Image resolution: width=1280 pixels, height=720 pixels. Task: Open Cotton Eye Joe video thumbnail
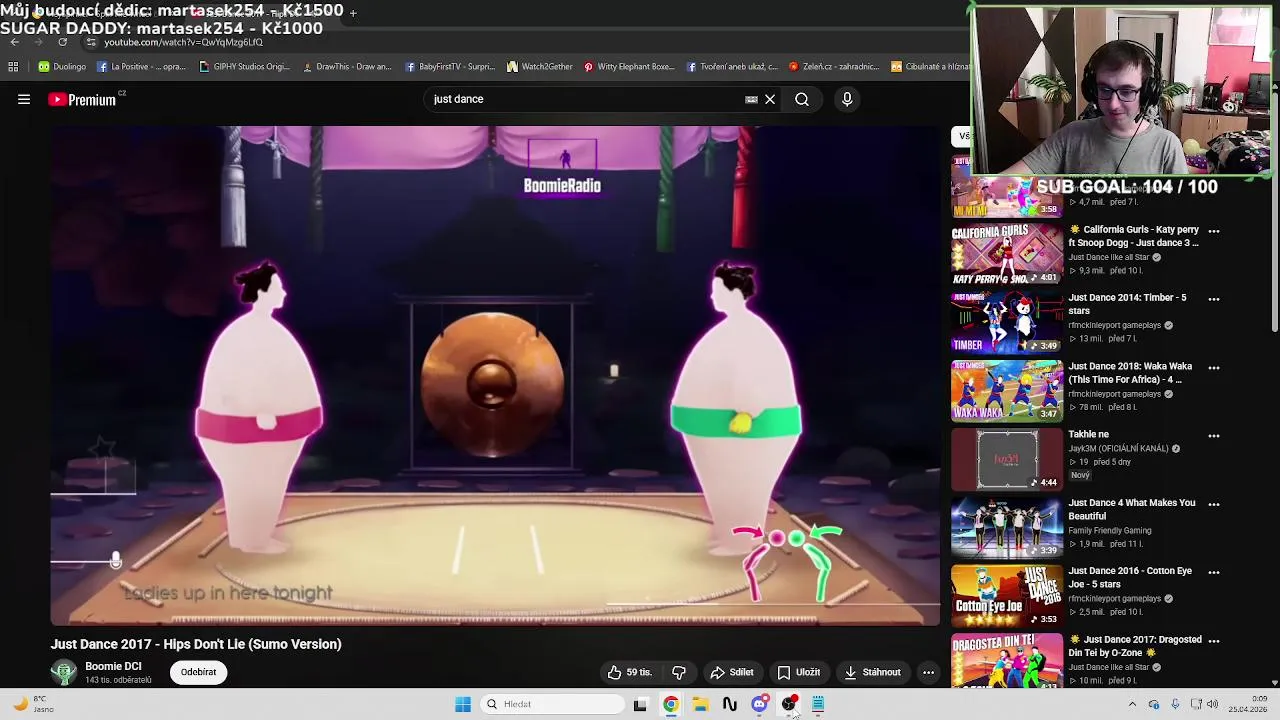pyautogui.click(x=1007, y=595)
